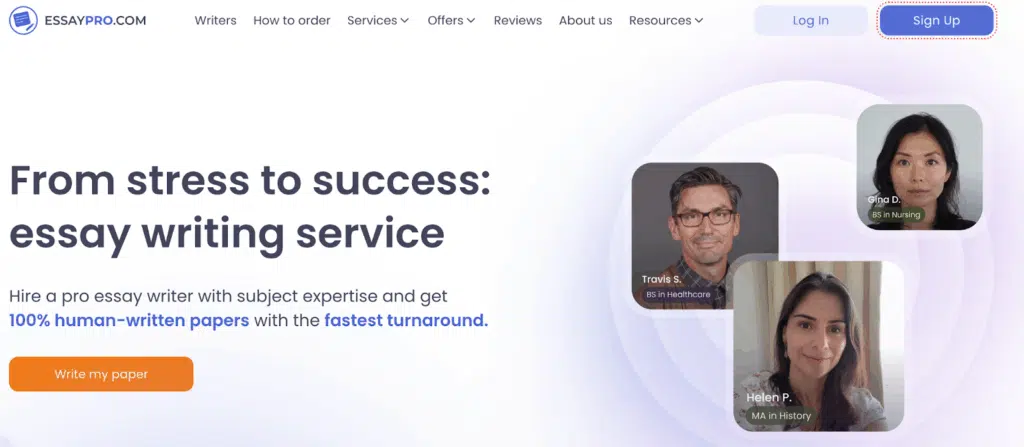
Task: Go to How to order
Action: 292,20
